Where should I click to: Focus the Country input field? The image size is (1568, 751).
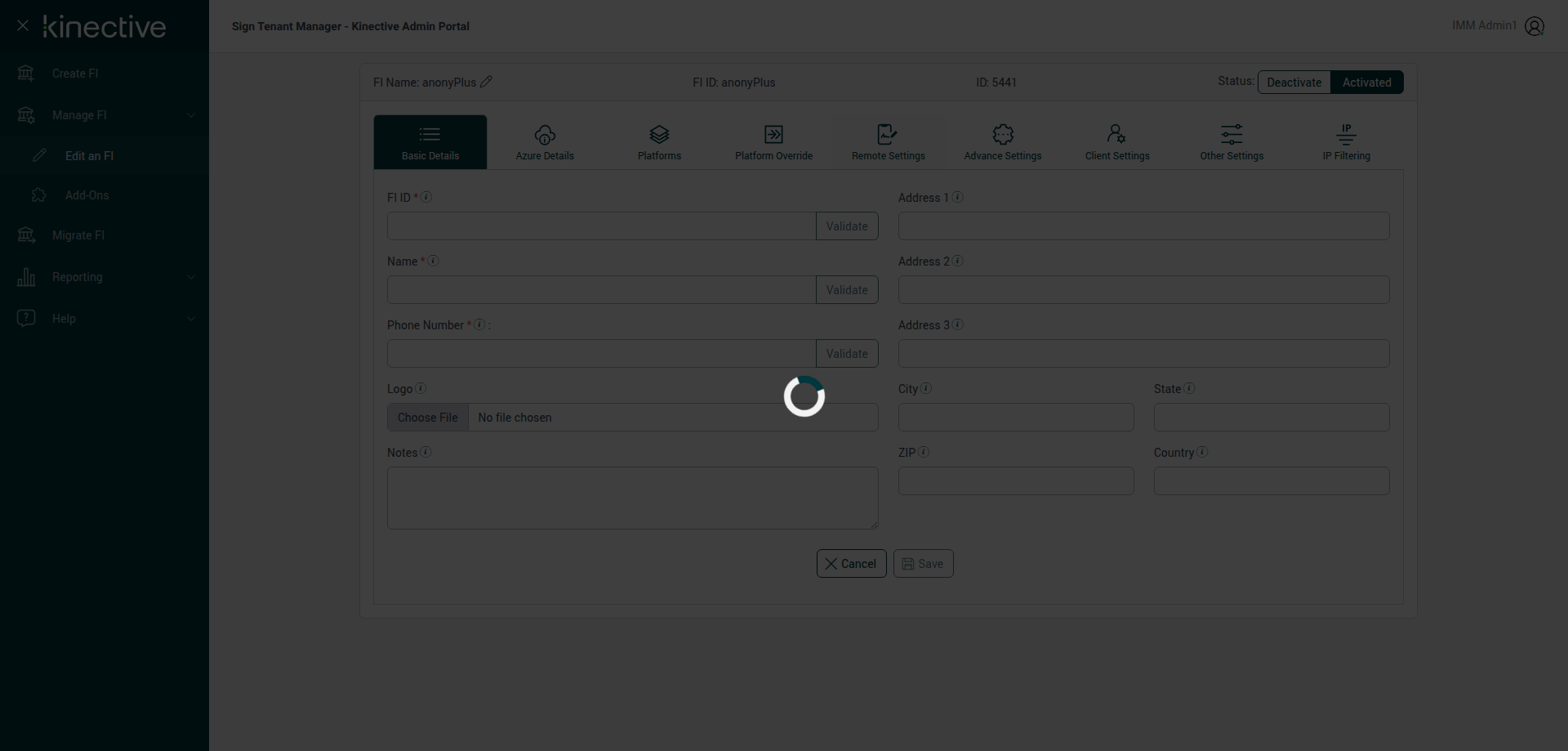click(1272, 481)
